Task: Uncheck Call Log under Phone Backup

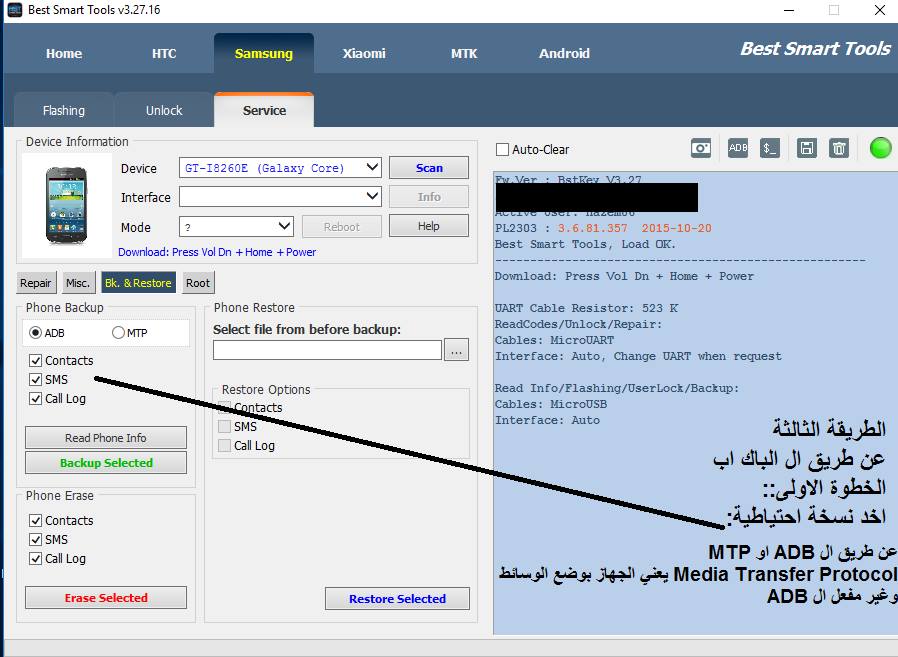Action: [x=36, y=398]
